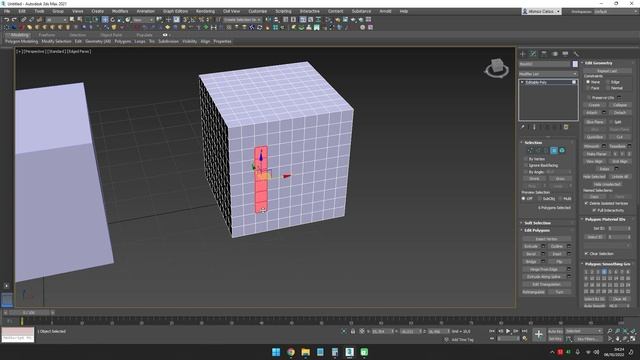The width and height of the screenshot is (640, 360).
Task: Select the Normal constraint radio button
Action: (609, 88)
